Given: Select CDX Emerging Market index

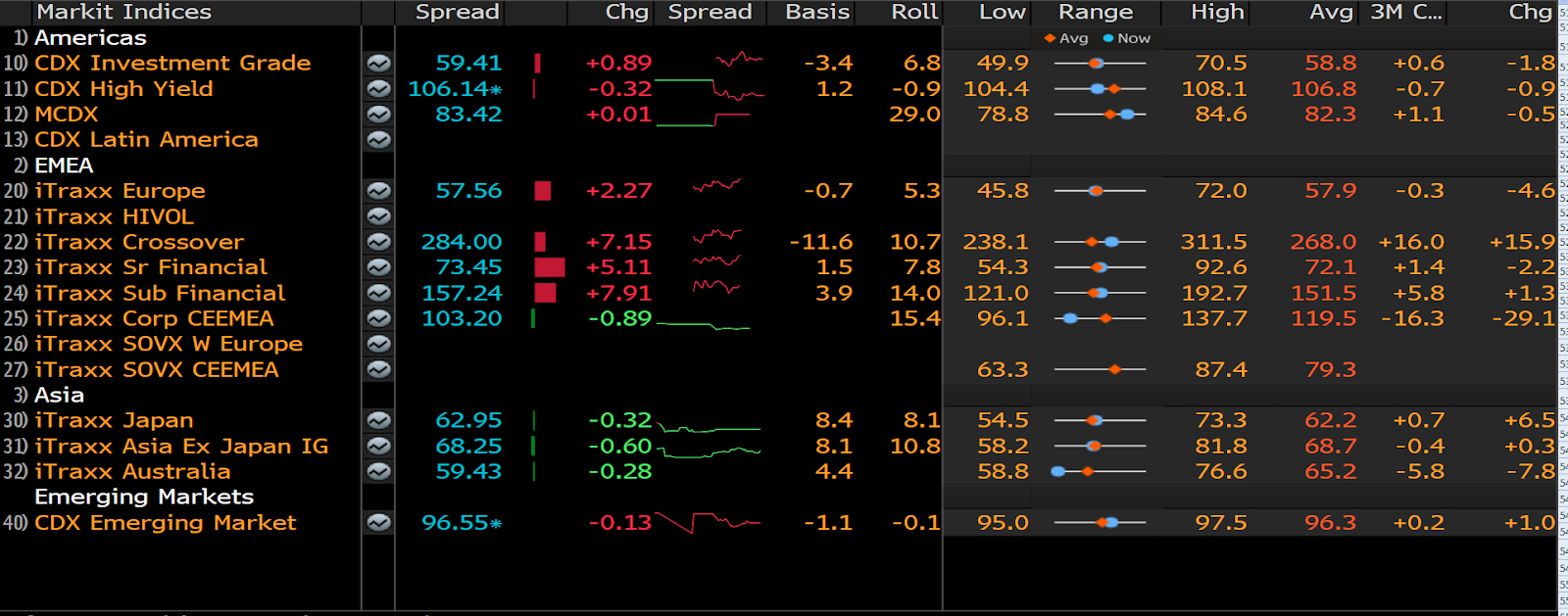Looking at the screenshot, I should (165, 522).
